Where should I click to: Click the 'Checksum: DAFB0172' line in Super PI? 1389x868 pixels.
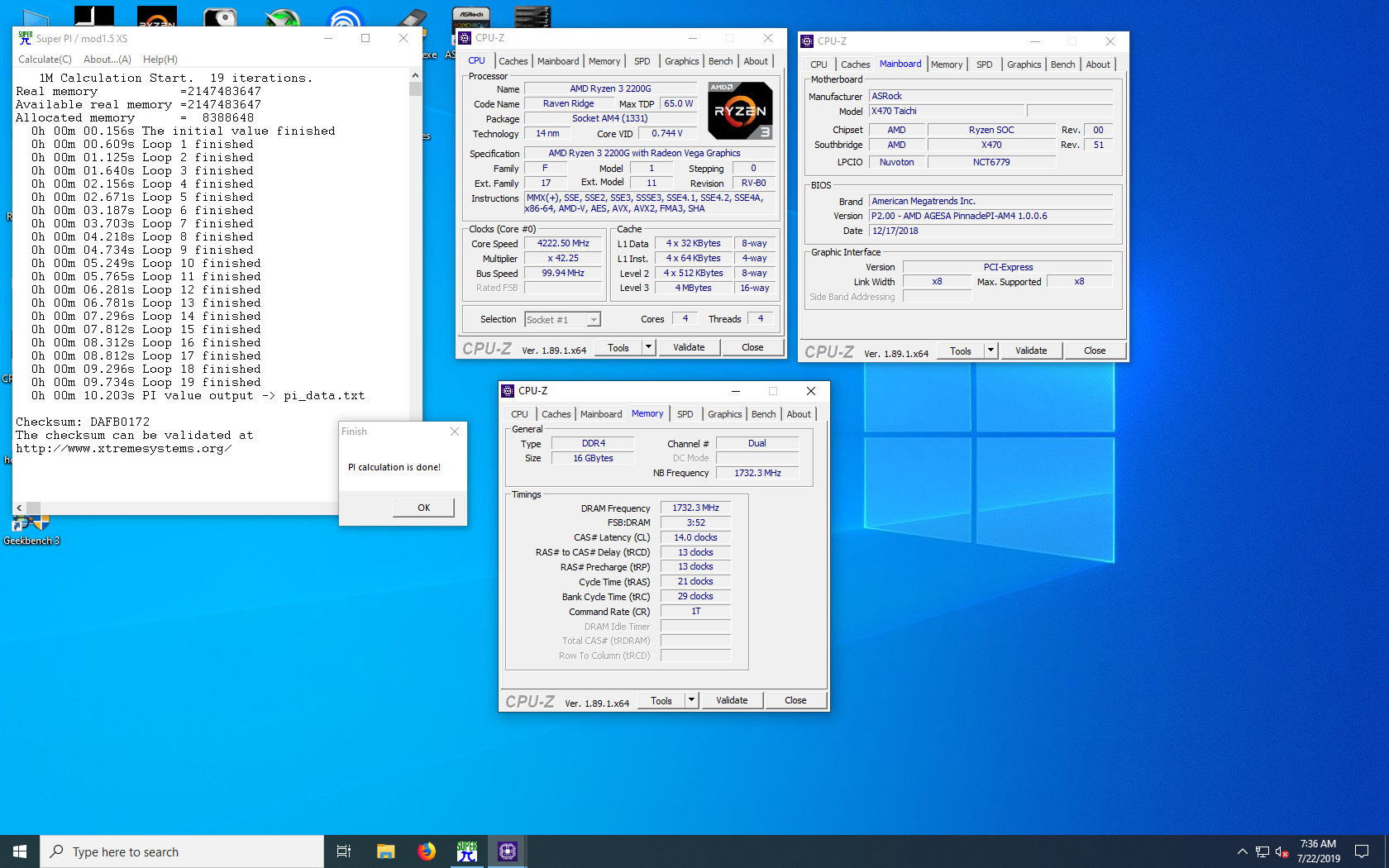(83, 422)
